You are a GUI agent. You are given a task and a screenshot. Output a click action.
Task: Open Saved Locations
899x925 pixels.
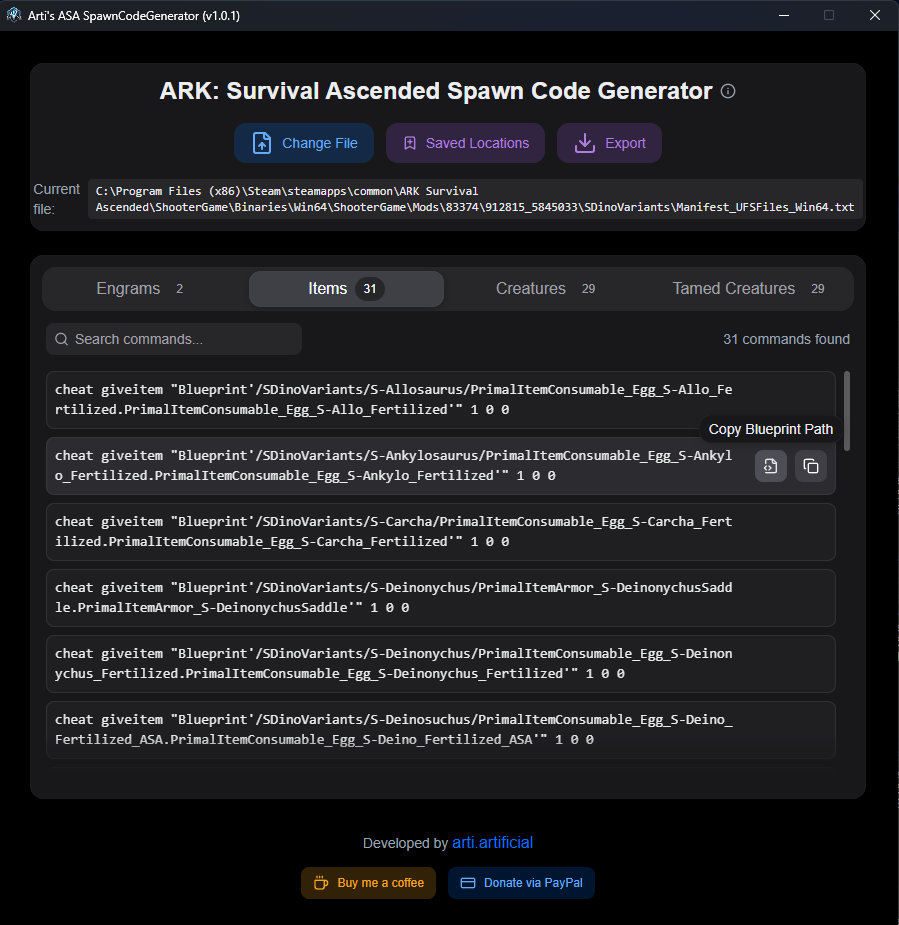point(465,143)
